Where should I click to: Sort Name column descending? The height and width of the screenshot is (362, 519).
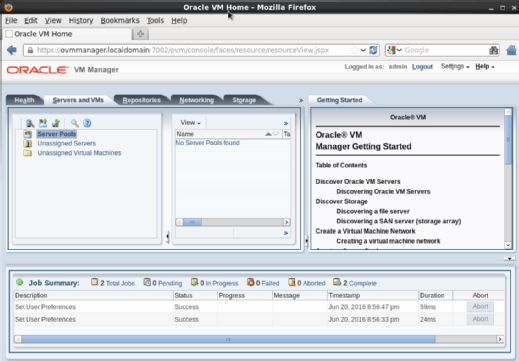click(x=276, y=134)
